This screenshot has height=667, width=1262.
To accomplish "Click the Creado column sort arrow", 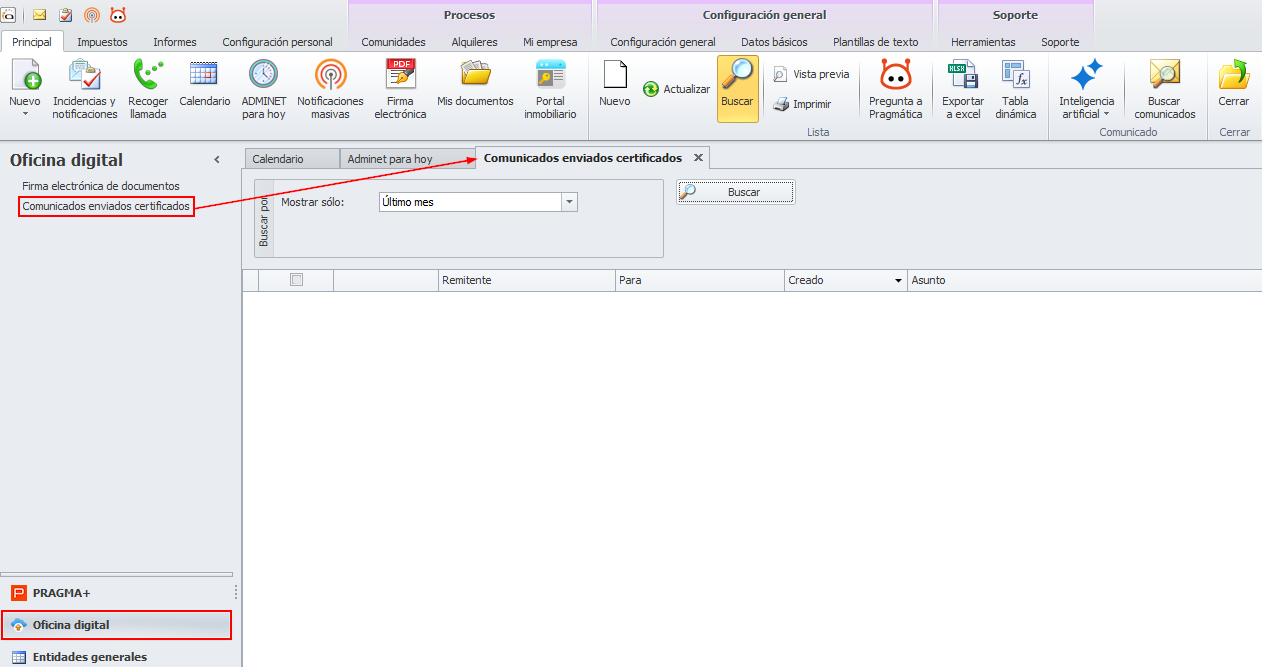I will pos(898,281).
